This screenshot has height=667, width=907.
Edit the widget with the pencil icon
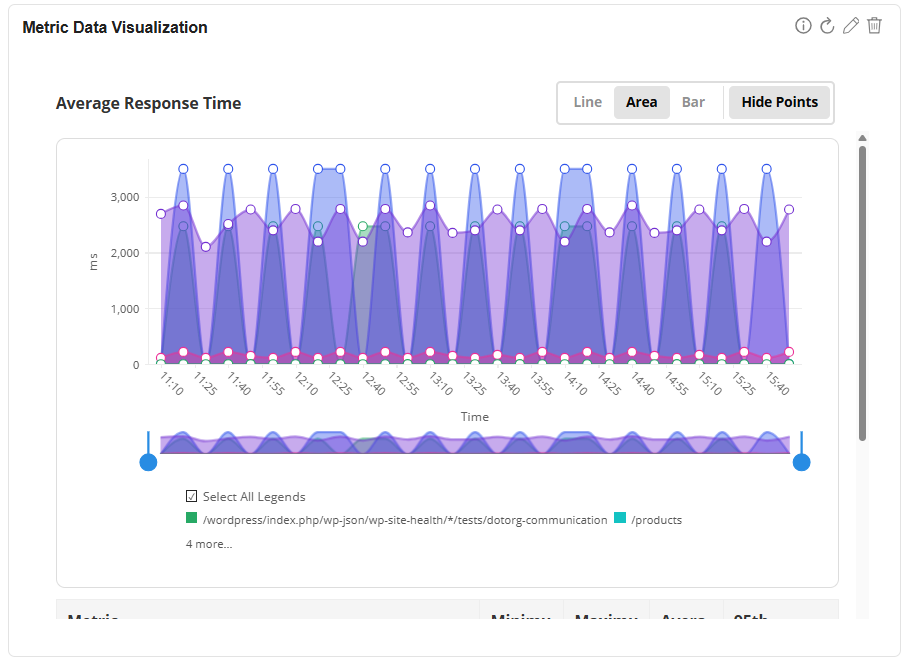[851, 25]
